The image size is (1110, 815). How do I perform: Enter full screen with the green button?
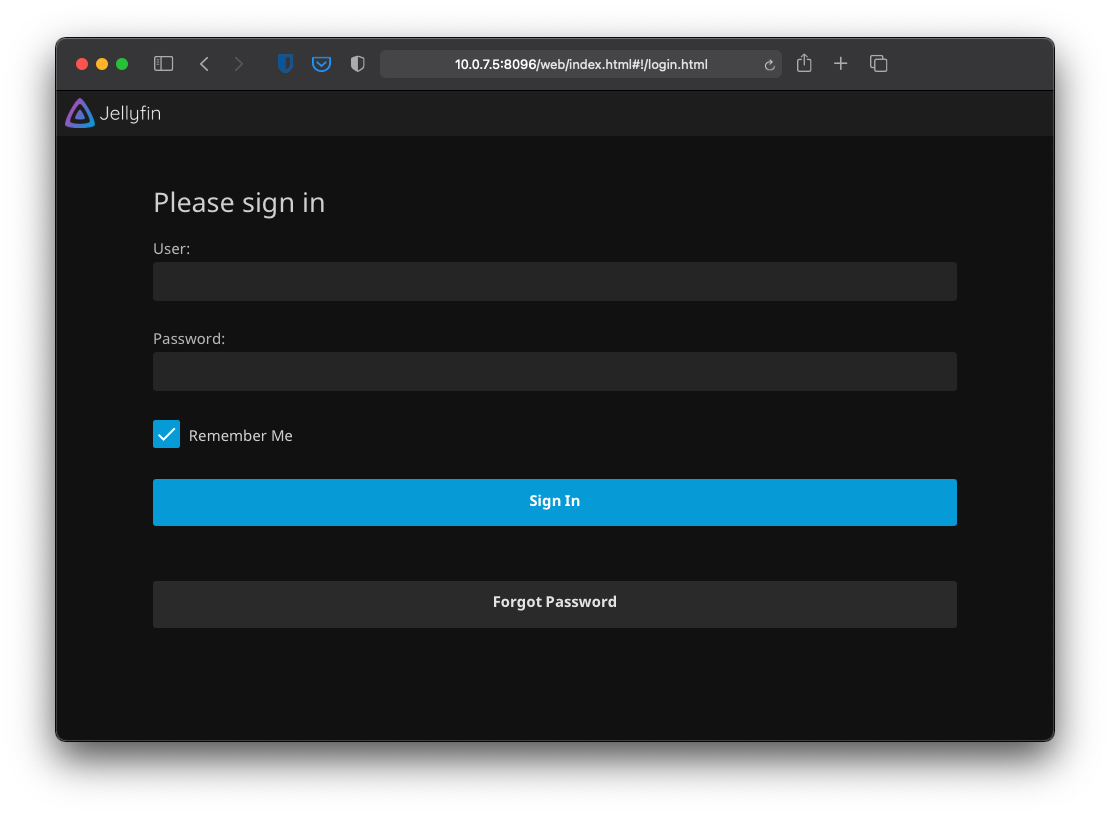(122, 64)
